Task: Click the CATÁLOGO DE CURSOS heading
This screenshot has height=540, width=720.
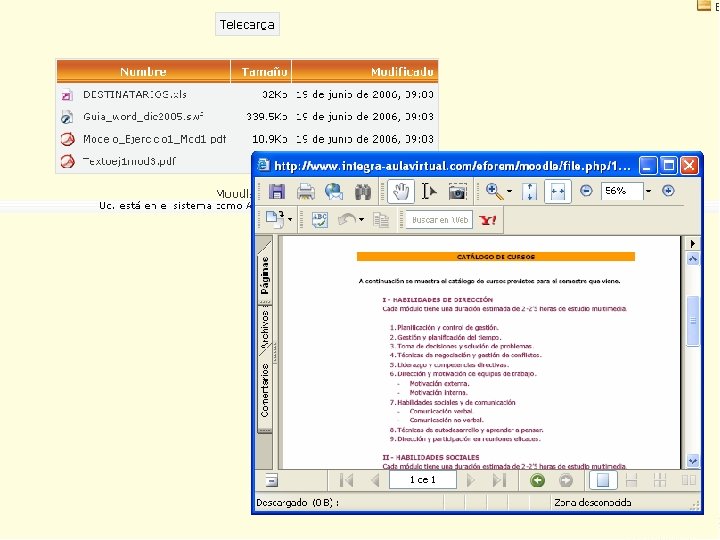Action: coord(496,257)
